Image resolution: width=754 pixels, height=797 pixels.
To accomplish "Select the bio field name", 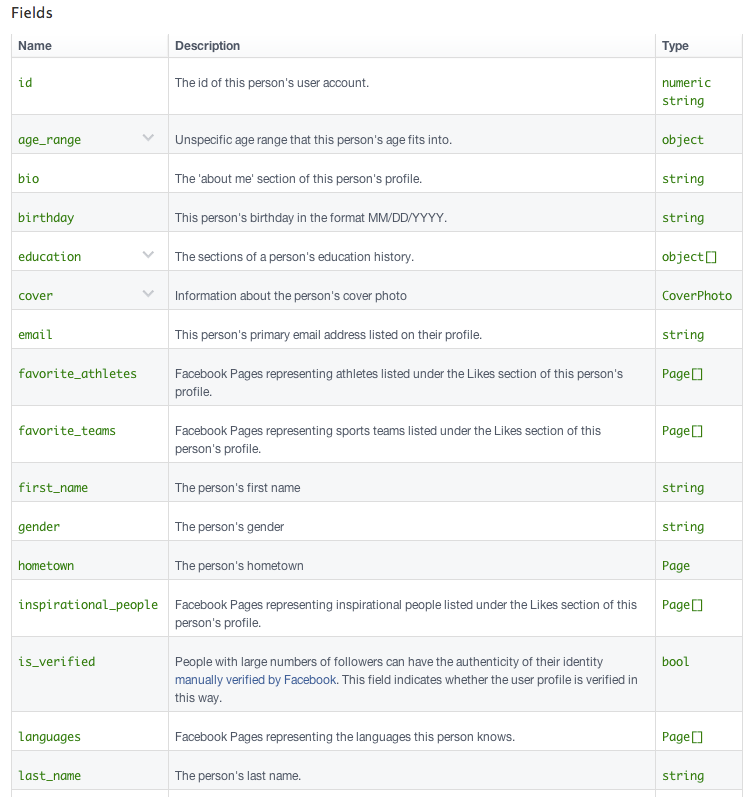I will 29,179.
